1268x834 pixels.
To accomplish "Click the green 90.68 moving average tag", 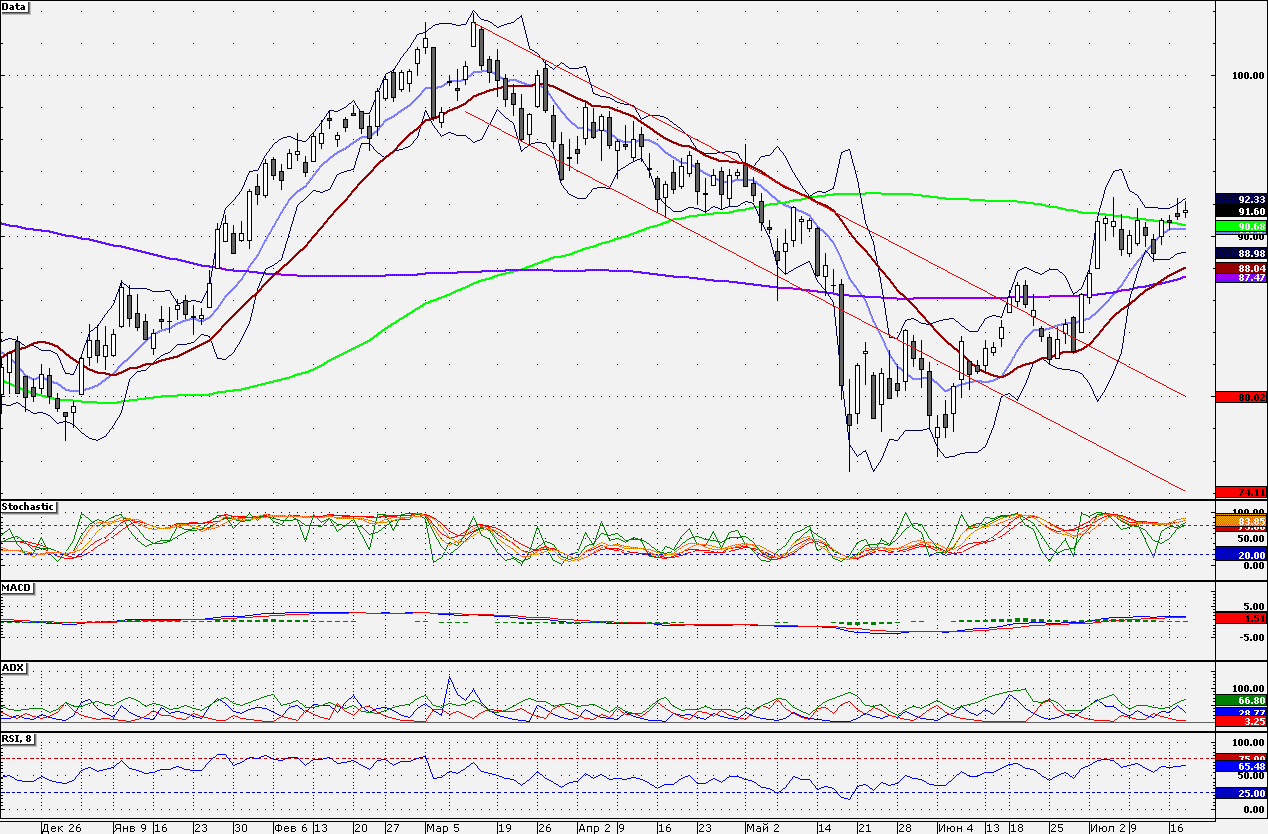I will [x=1241, y=227].
